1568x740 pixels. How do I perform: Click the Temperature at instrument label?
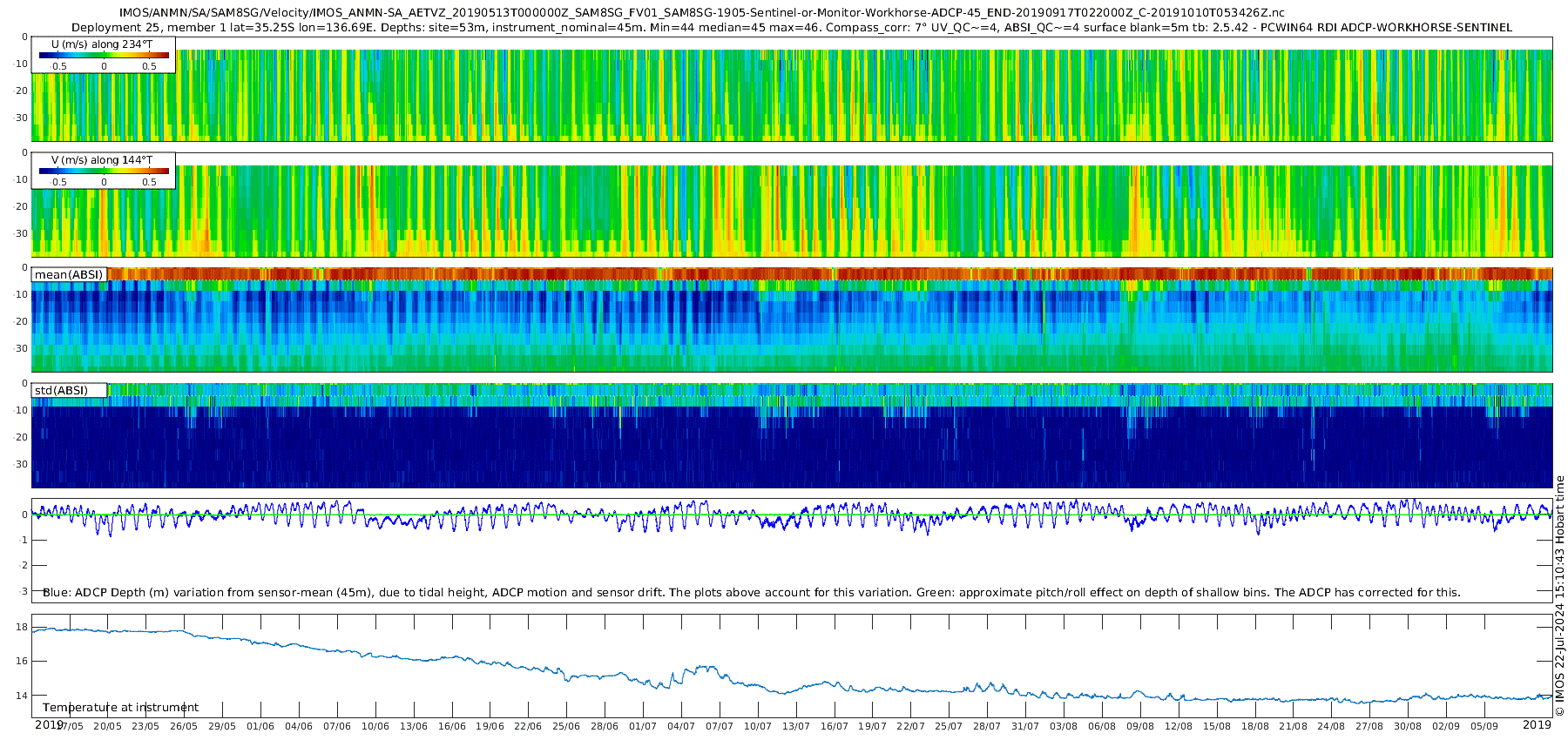click(121, 708)
